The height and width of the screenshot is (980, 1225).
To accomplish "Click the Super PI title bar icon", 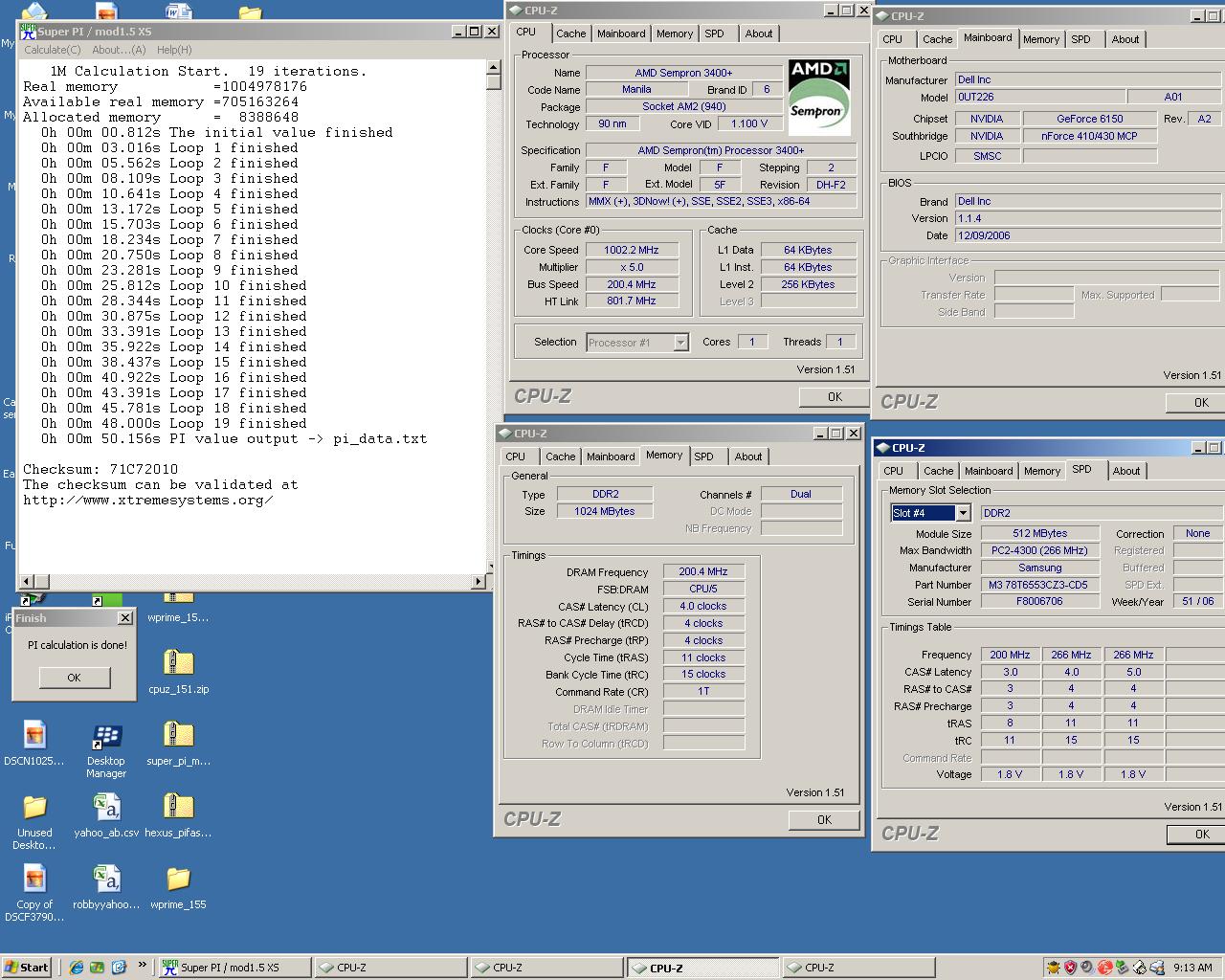I will (28, 31).
